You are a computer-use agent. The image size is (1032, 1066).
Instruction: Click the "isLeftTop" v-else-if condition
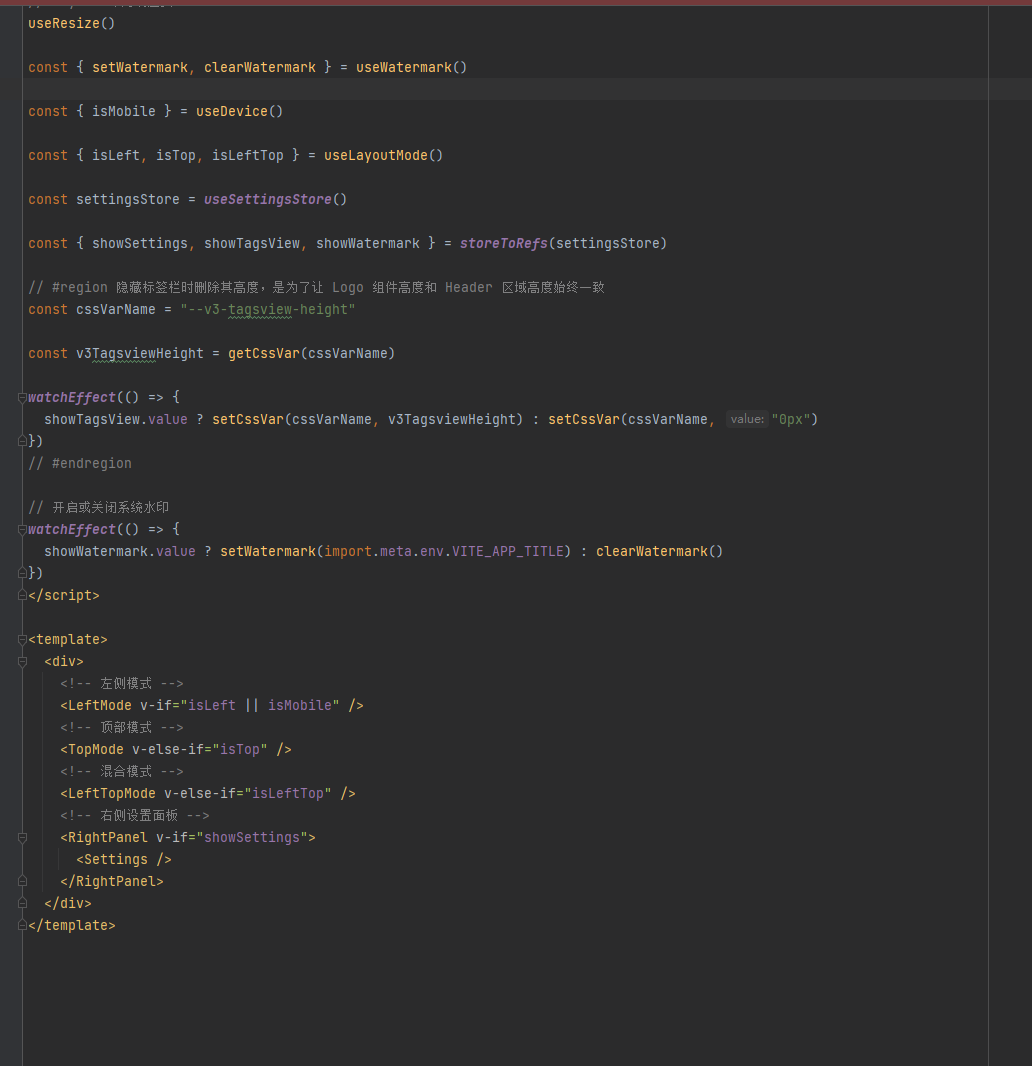[x=288, y=793]
